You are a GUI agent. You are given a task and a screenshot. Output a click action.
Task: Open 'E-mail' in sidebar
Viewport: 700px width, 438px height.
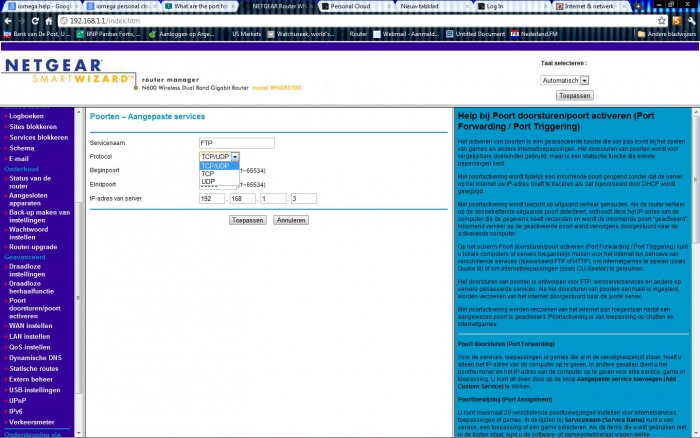point(19,159)
